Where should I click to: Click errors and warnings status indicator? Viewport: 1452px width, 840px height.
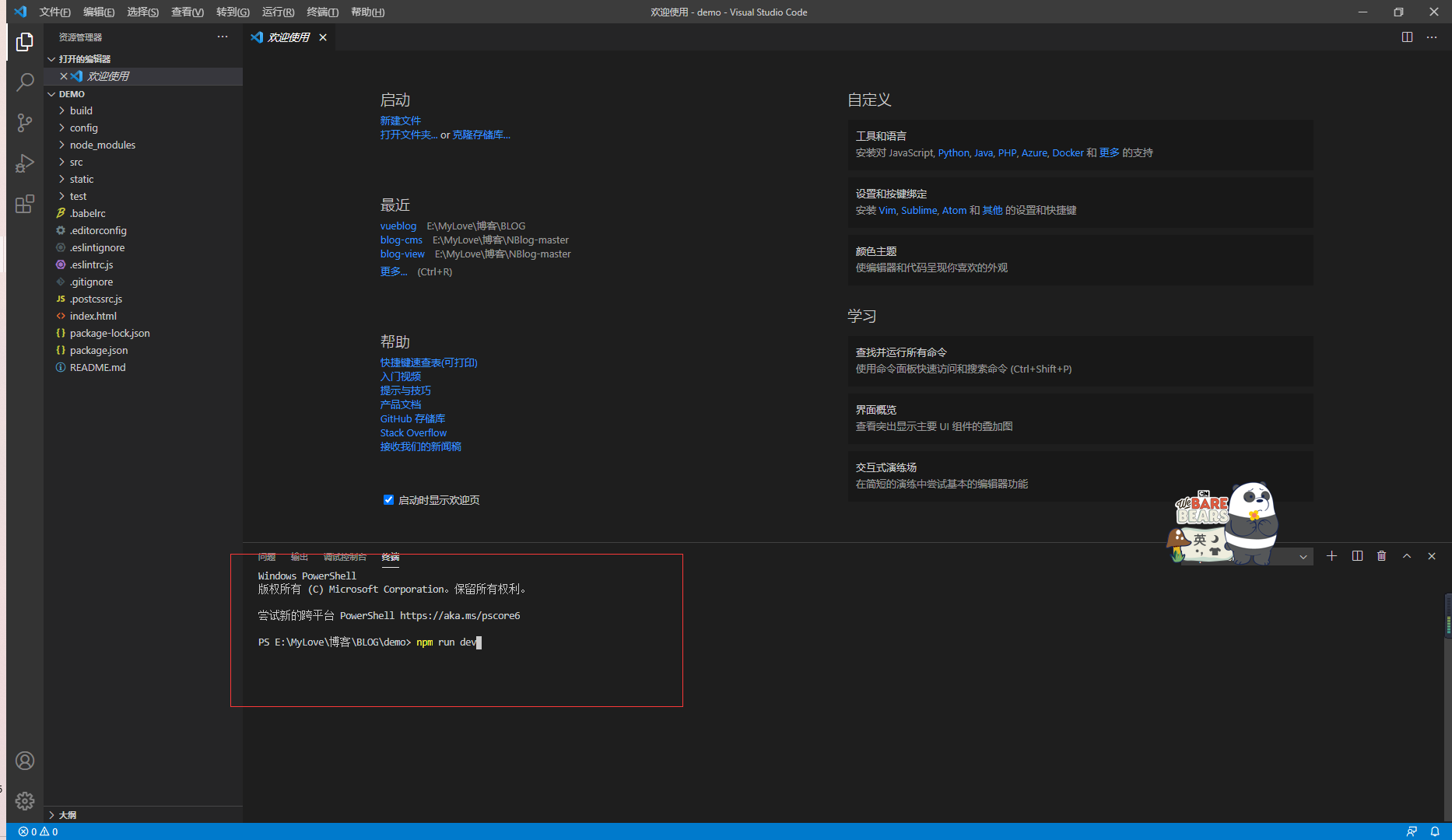(38, 831)
